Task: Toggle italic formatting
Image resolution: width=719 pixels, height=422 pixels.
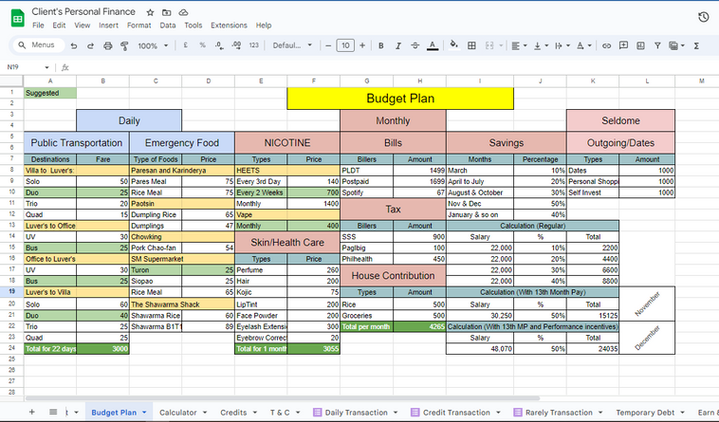Action: coord(398,45)
